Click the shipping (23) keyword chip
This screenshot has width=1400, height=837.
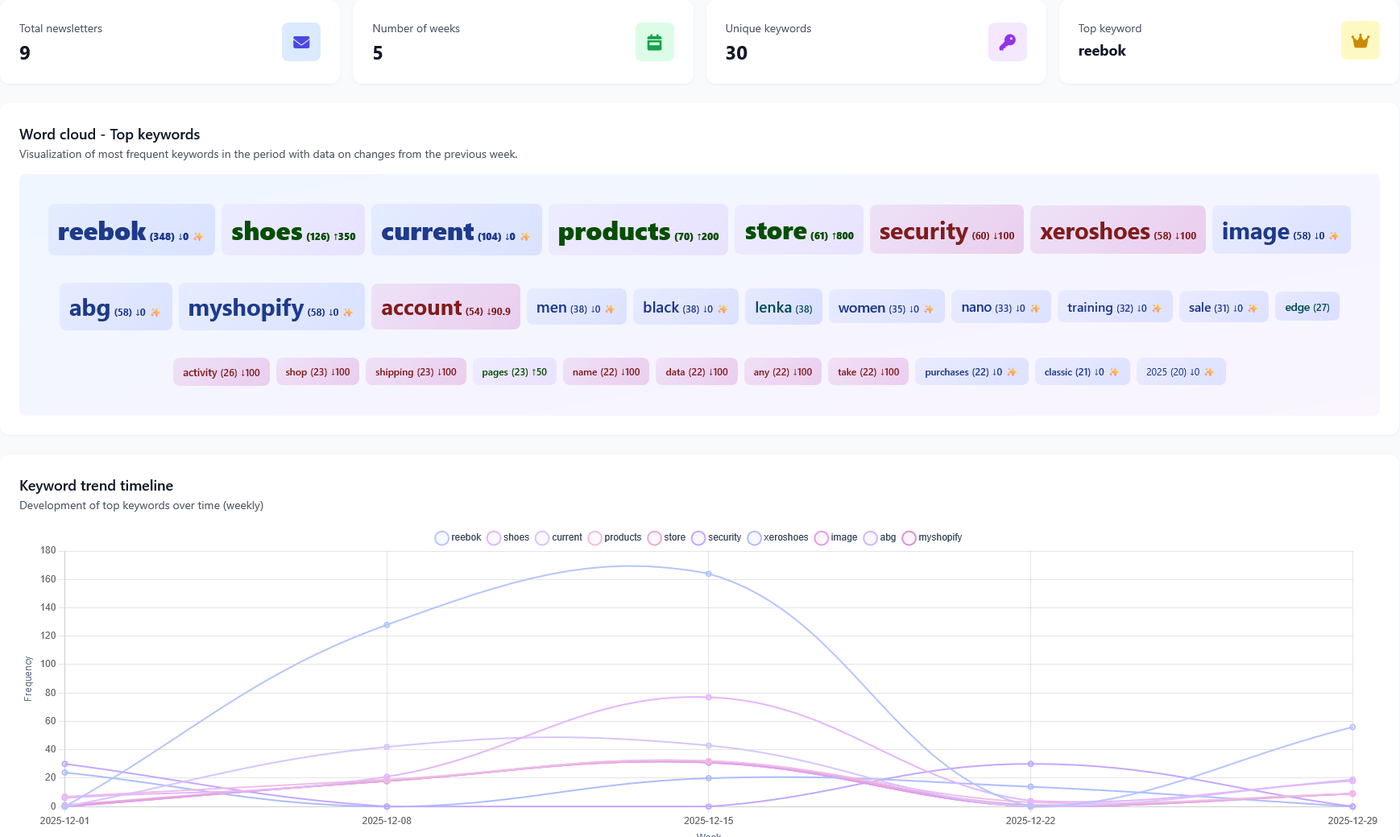coord(416,372)
